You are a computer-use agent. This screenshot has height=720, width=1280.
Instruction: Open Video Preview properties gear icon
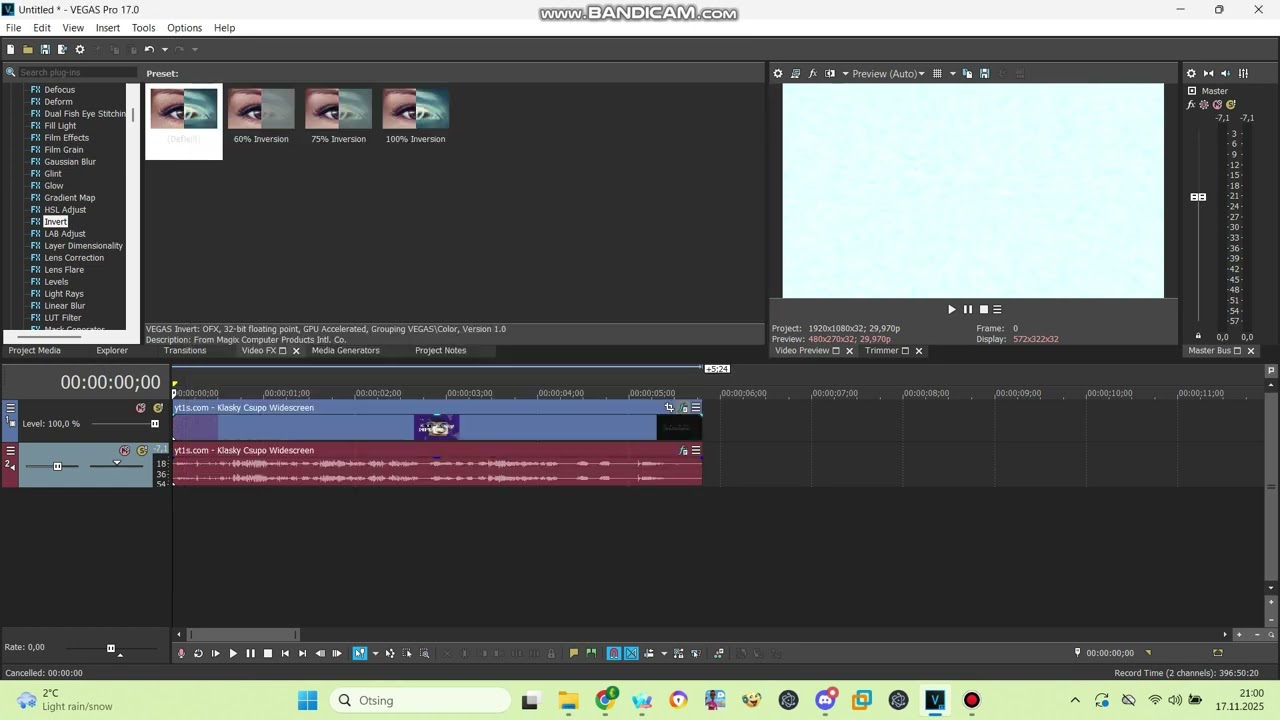[778, 73]
